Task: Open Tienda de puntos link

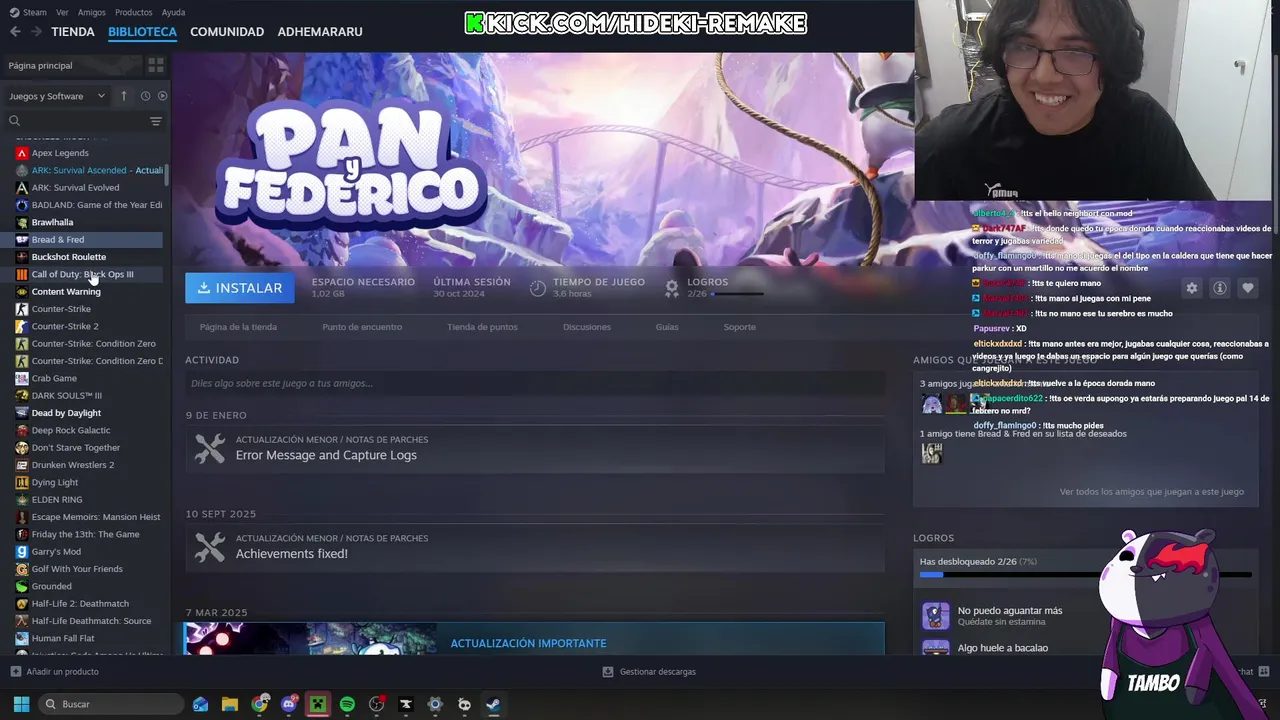Action: point(482,327)
